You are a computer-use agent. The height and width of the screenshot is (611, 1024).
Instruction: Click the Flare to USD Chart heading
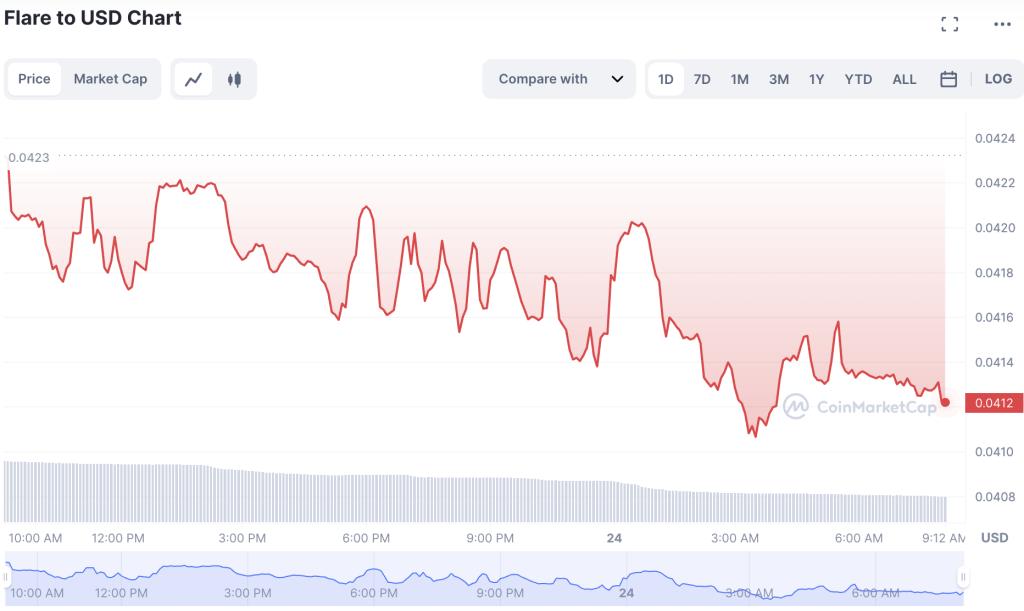(93, 18)
